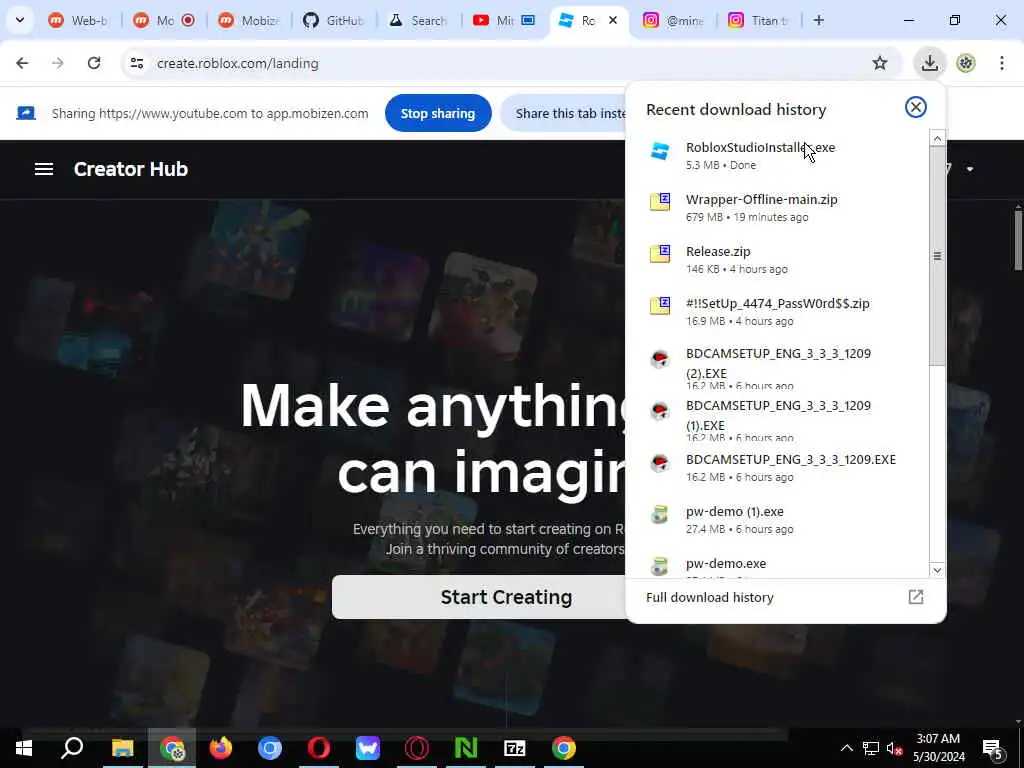Click the Creator Hub title
This screenshot has width=1024, height=768.
coord(131,169)
